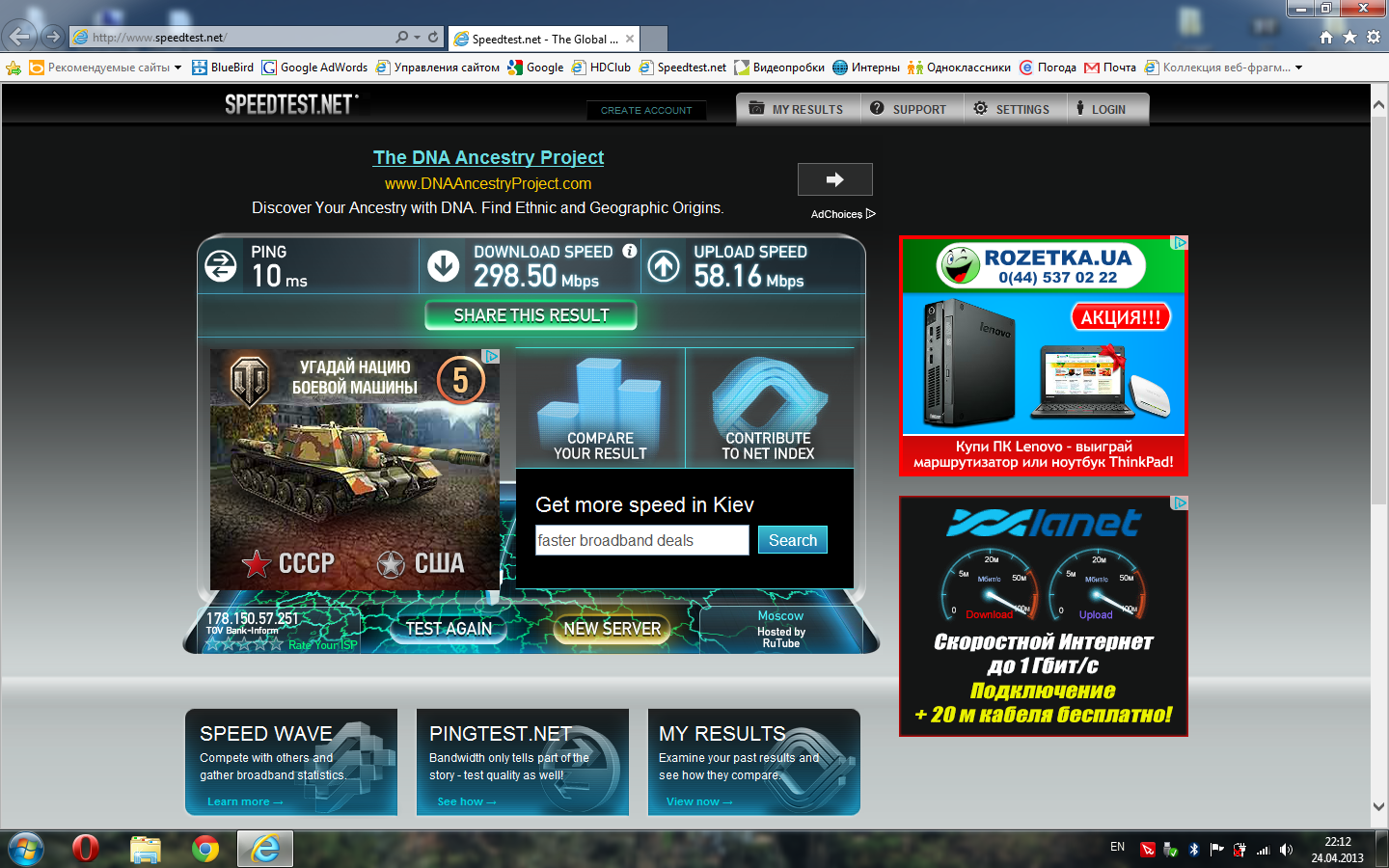Screen dimensions: 1389x868
Task: Open BlueBird bookmark
Action: pos(223,68)
